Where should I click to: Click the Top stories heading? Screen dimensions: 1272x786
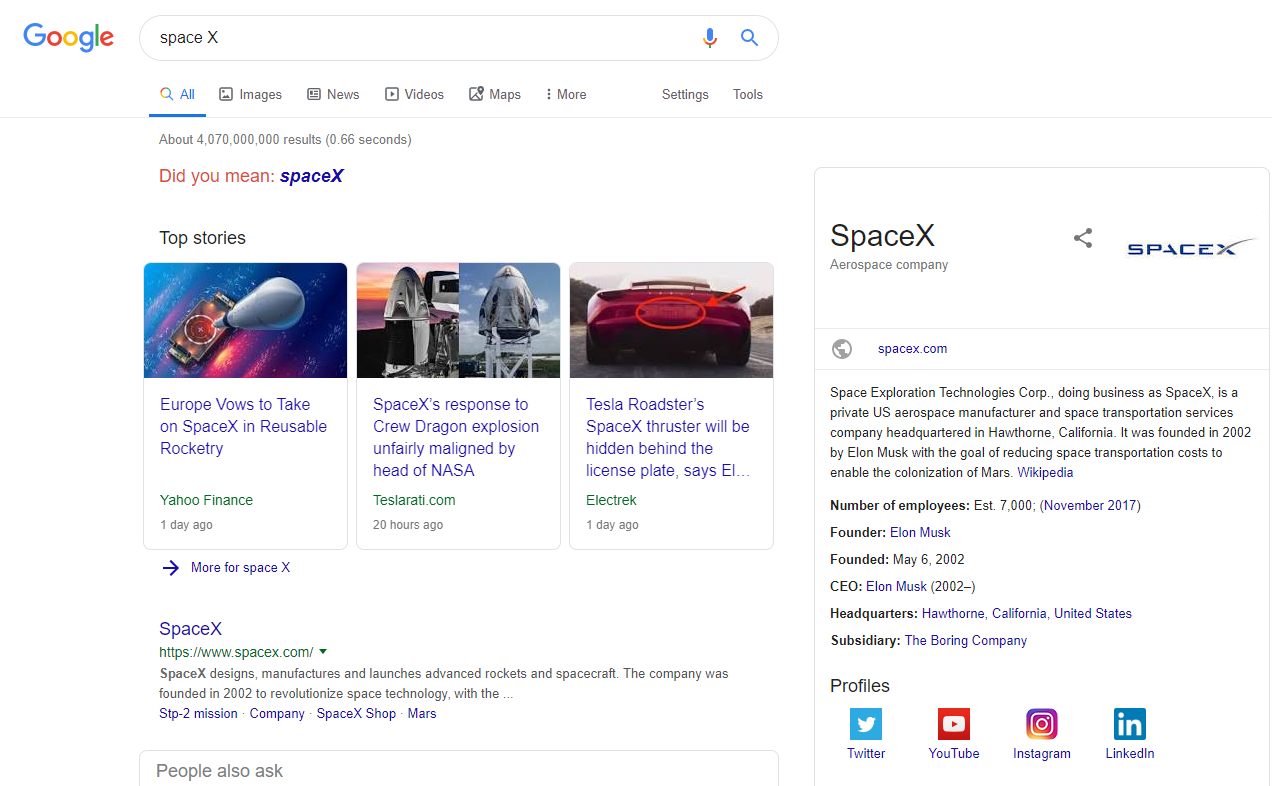pos(202,238)
